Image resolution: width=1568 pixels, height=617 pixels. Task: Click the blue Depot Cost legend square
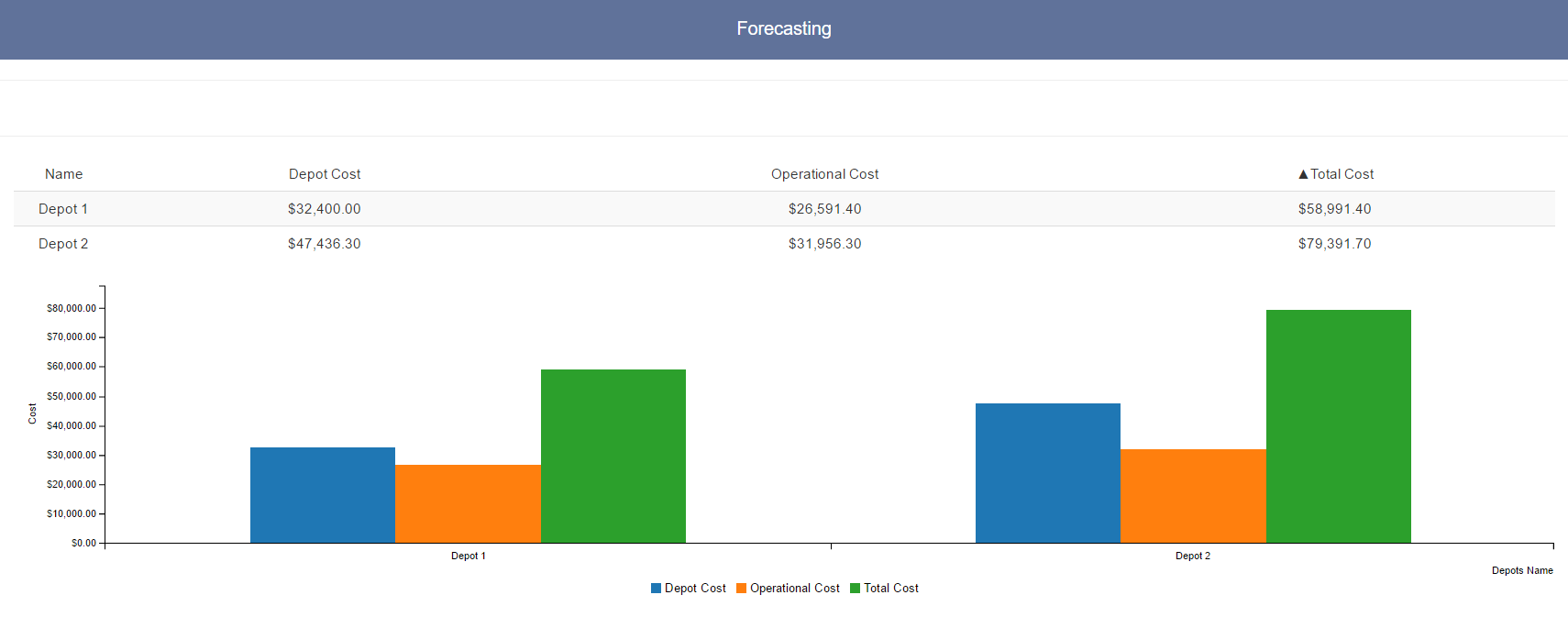[x=656, y=589]
